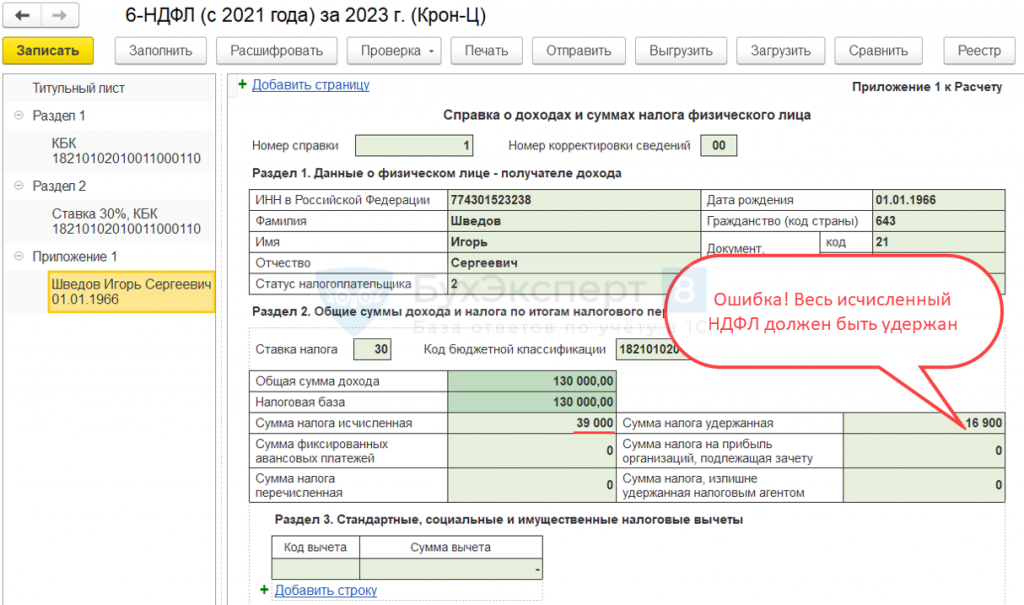1024x605 pixels.
Task: Go forward with the right arrow button
Action: [x=60, y=16]
